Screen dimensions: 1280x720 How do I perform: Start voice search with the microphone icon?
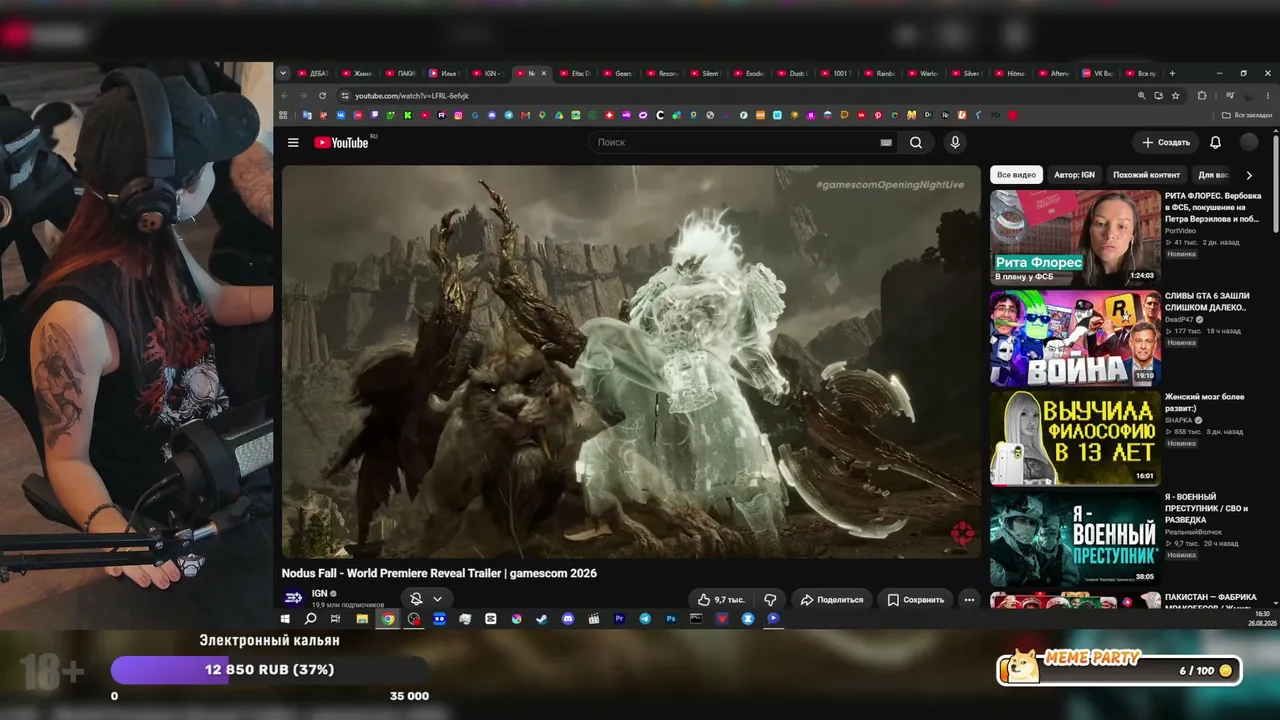(955, 142)
